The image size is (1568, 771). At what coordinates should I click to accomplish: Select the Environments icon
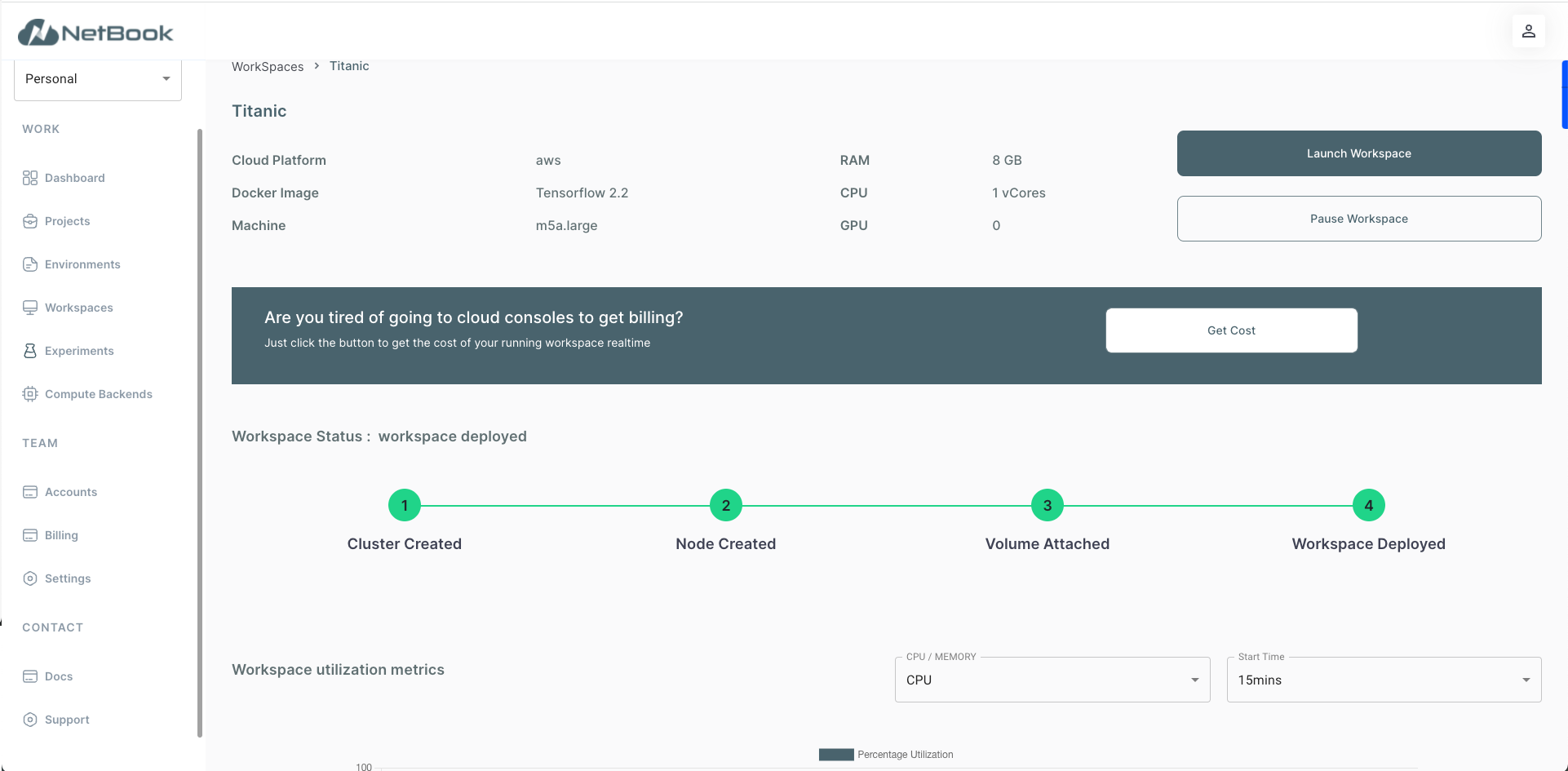pyautogui.click(x=30, y=264)
